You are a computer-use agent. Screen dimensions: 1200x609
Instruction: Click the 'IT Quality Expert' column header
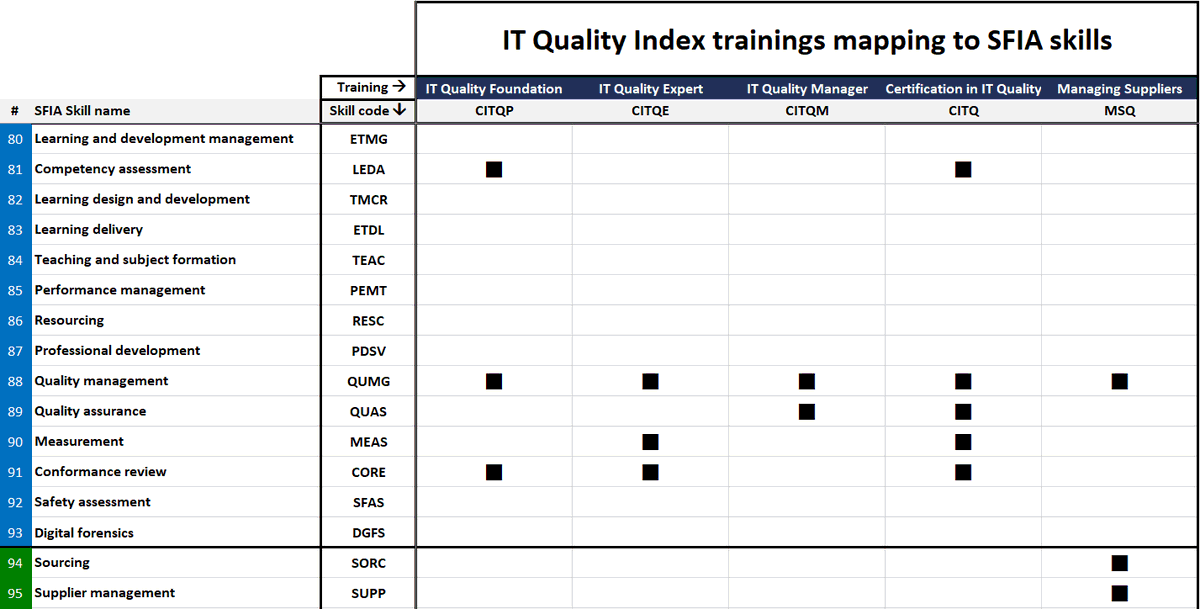click(x=651, y=89)
